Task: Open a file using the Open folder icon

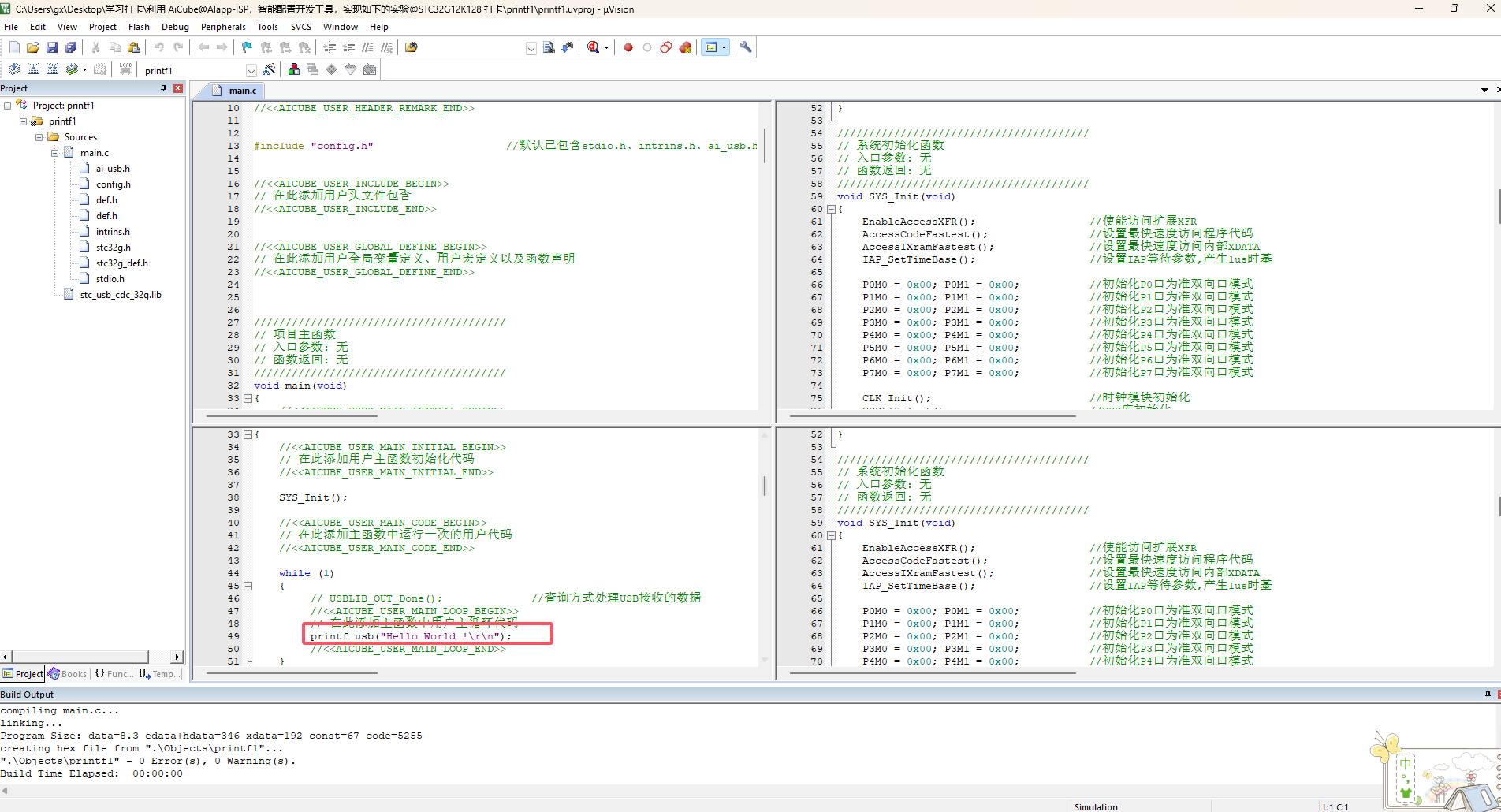Action: [33, 47]
